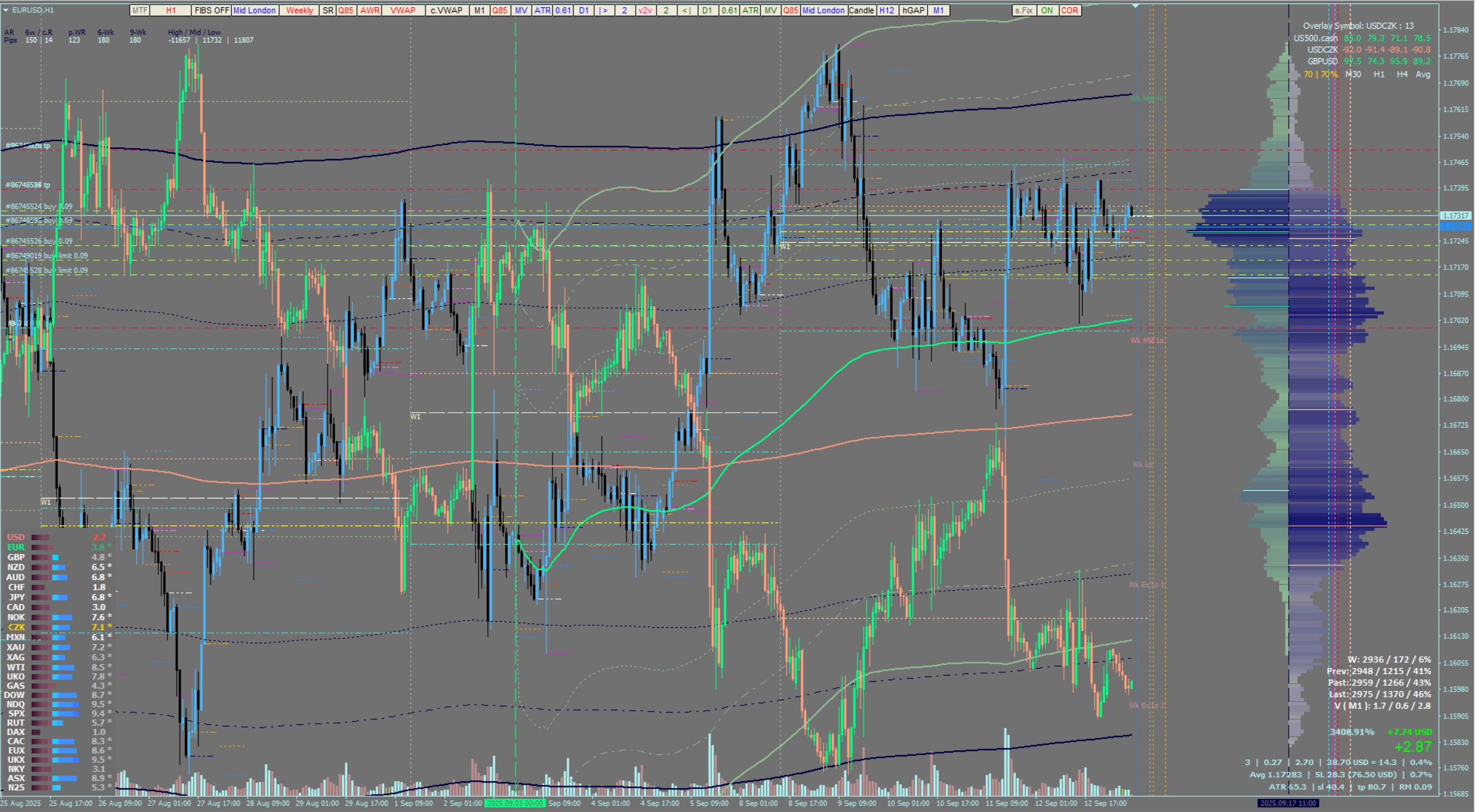Click the CZK row in currency strength list
This screenshot has width=1475, height=812.
pyautogui.click(x=16, y=627)
